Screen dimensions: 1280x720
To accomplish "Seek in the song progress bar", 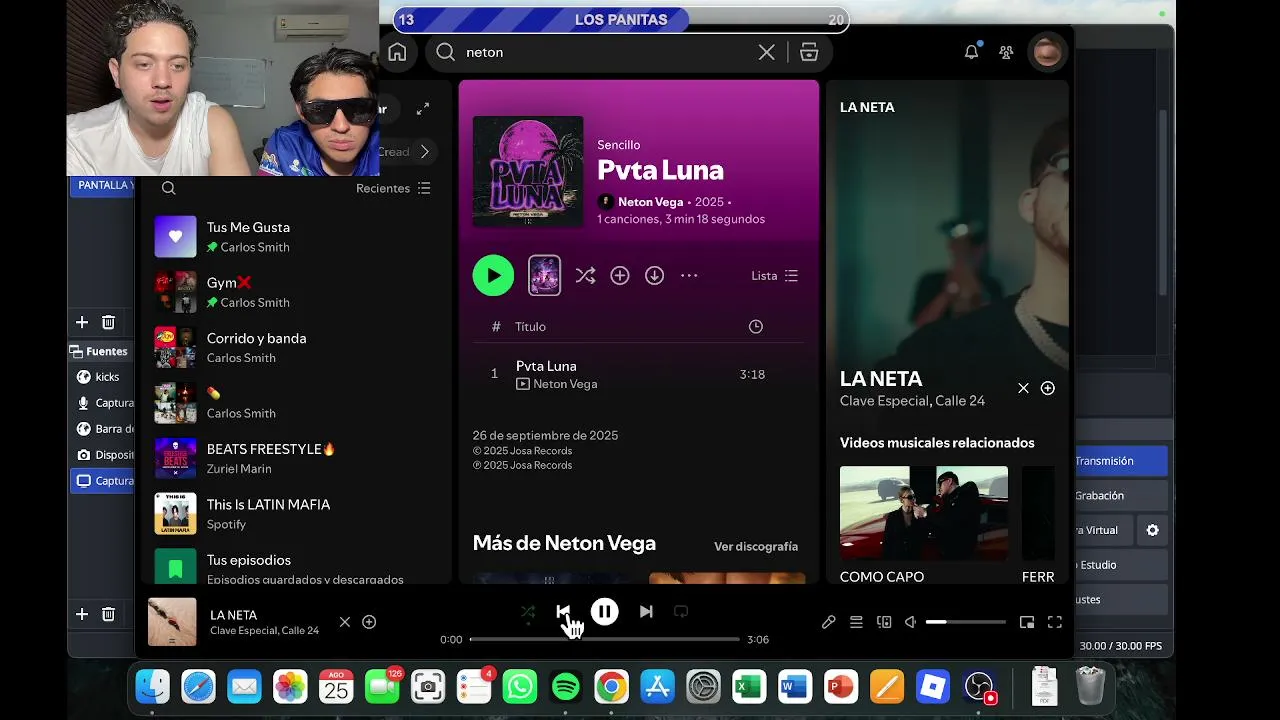I will tap(604, 639).
